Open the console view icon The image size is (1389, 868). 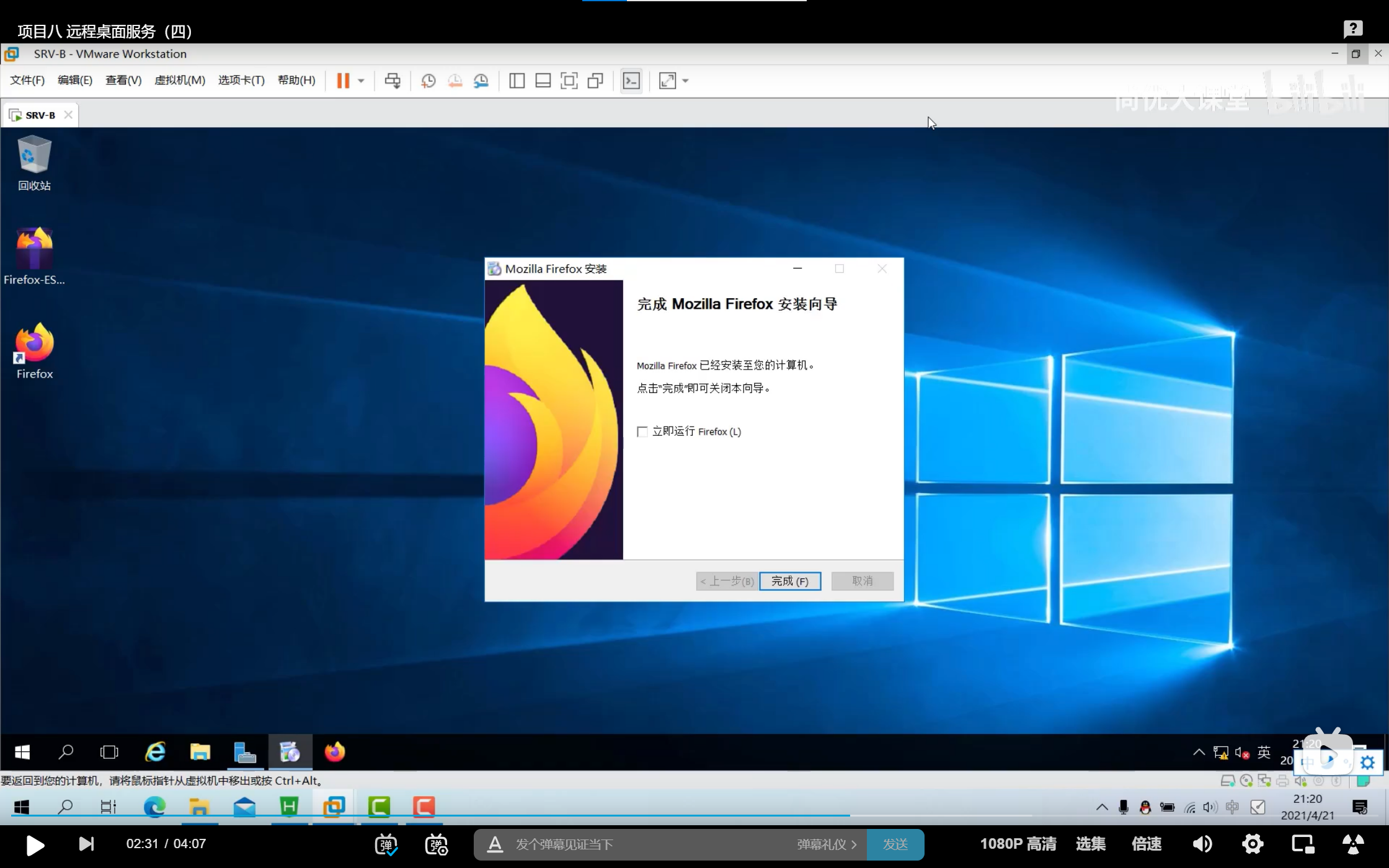click(631, 81)
